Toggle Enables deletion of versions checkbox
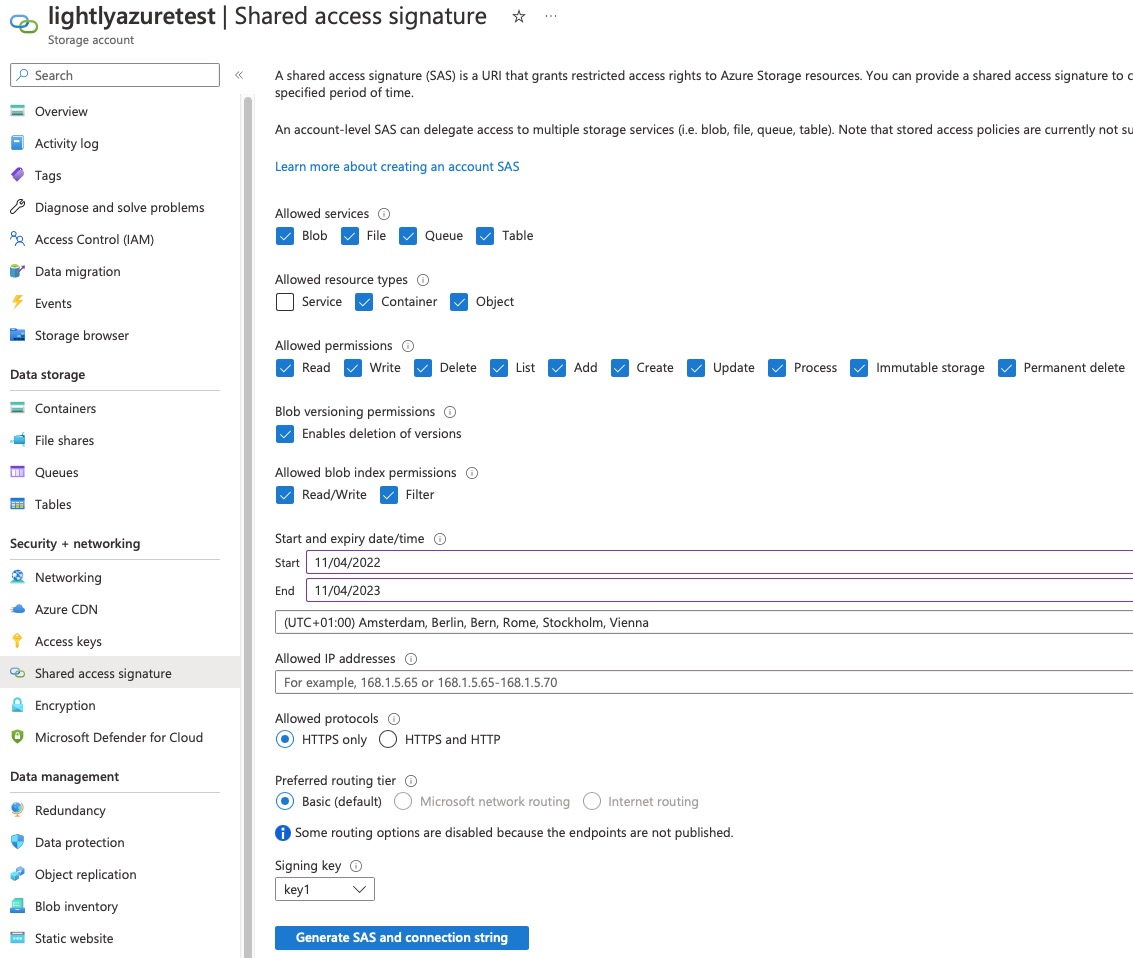The image size is (1133, 958). tap(285, 433)
